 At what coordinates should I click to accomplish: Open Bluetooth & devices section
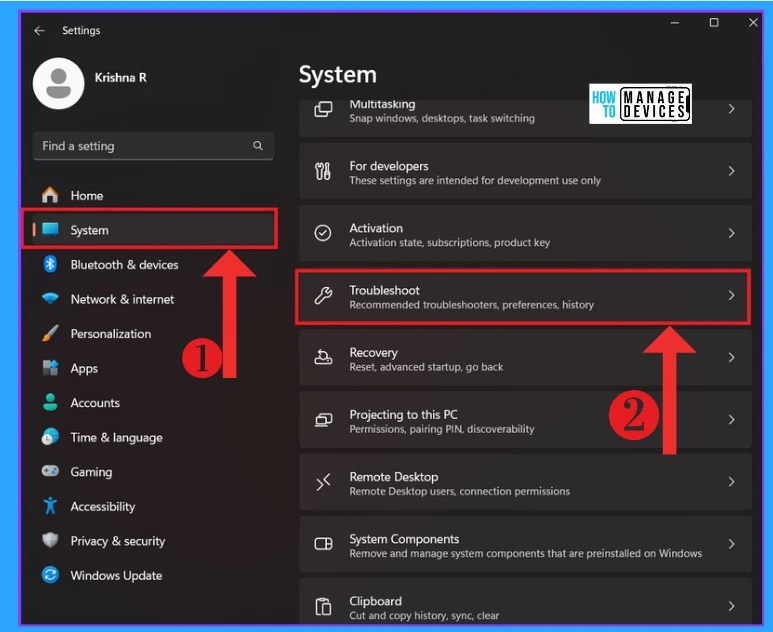124,265
